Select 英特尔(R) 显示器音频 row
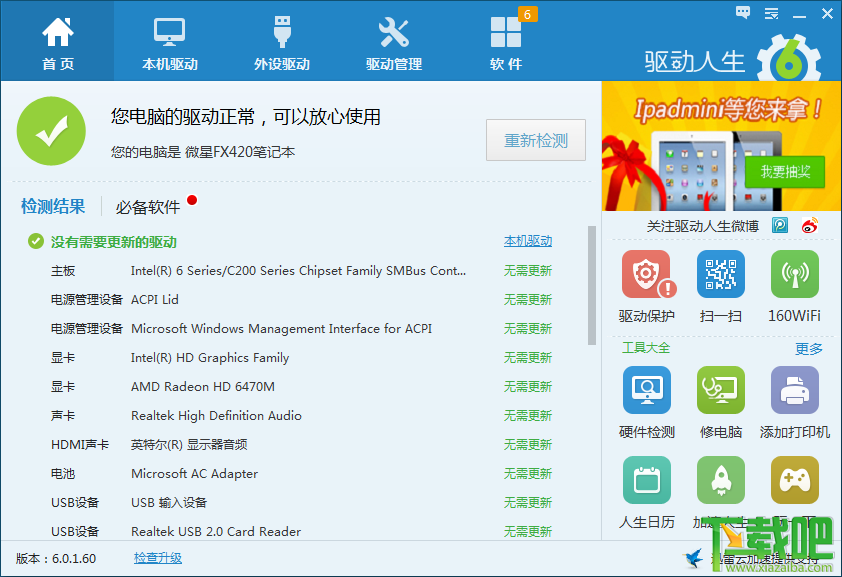The width and height of the screenshot is (842, 577). coord(302,444)
